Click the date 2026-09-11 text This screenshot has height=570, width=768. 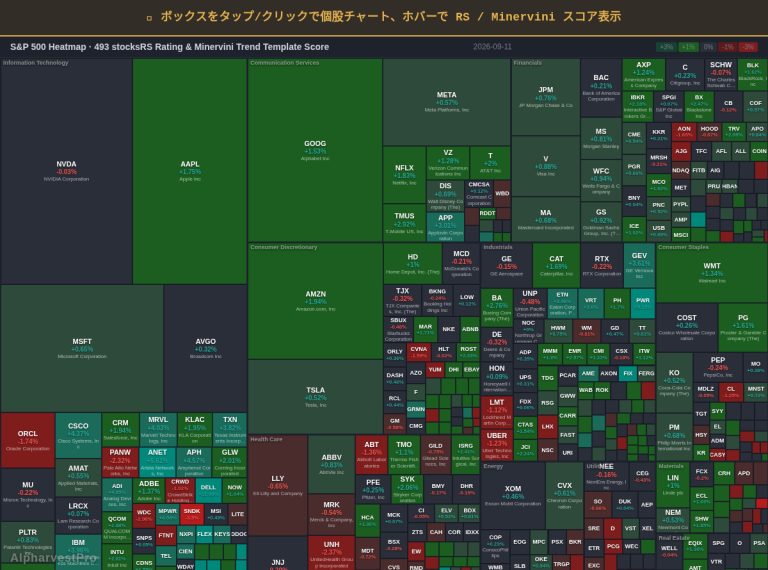pos(492,47)
